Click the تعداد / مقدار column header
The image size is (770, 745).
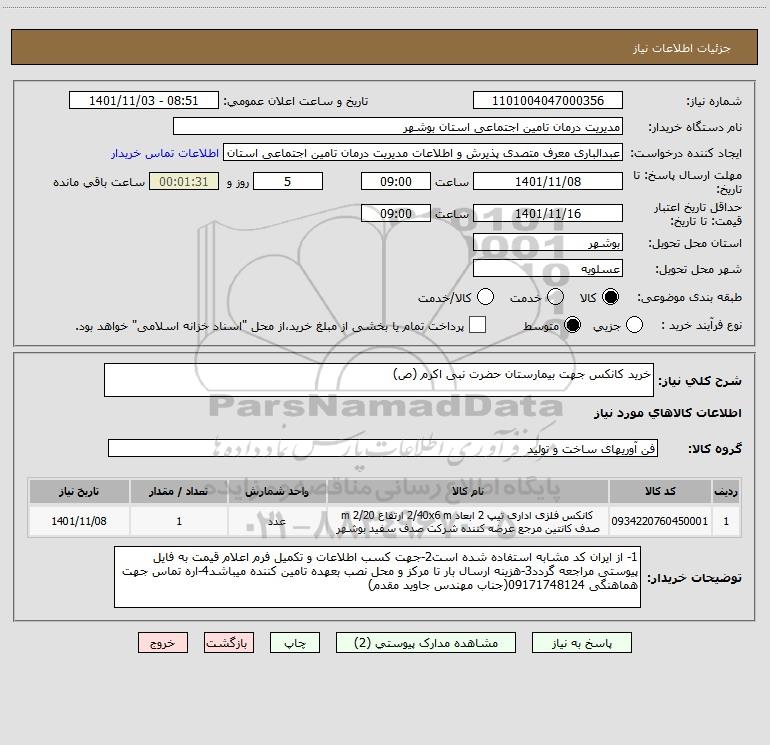click(179, 492)
